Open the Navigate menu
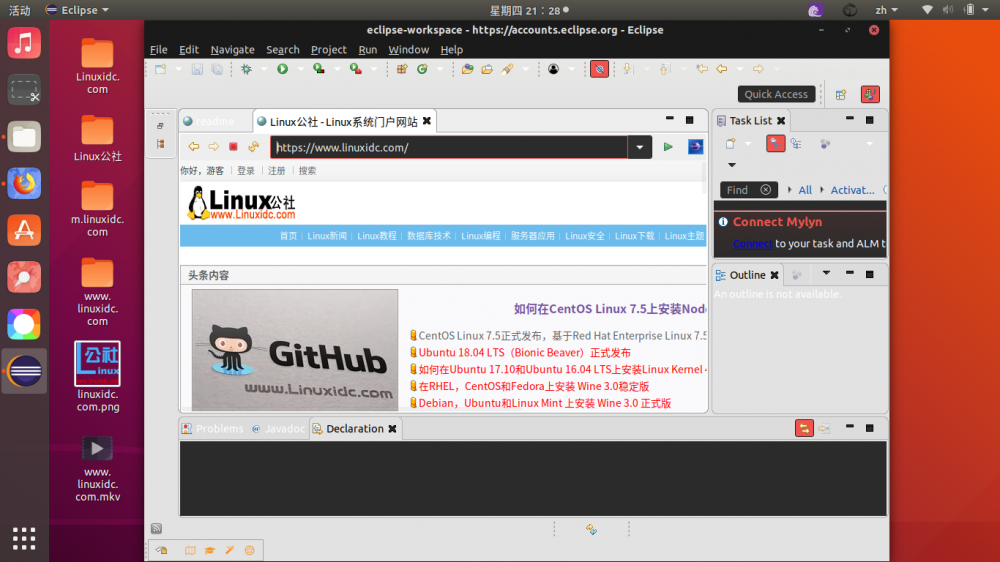This screenshot has height=562, width=1000. click(232, 50)
